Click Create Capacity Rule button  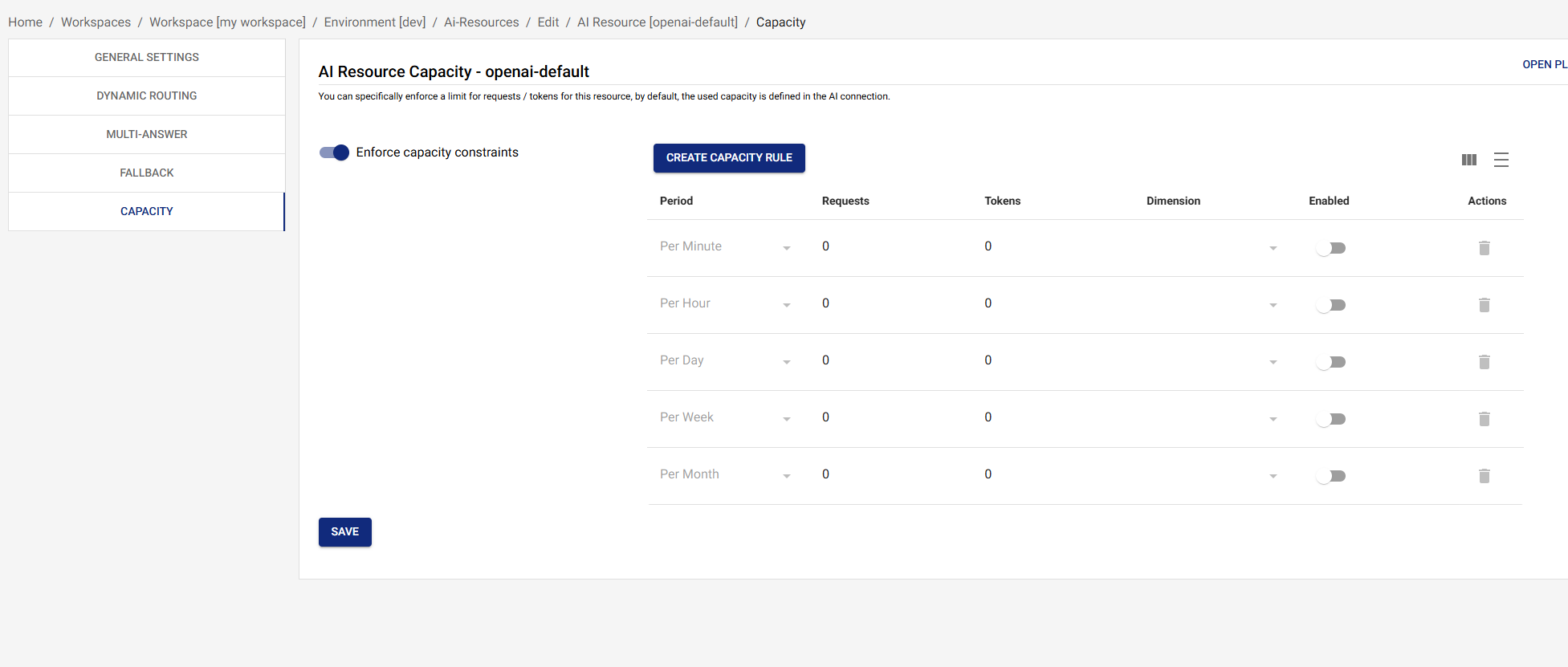pyautogui.click(x=729, y=158)
